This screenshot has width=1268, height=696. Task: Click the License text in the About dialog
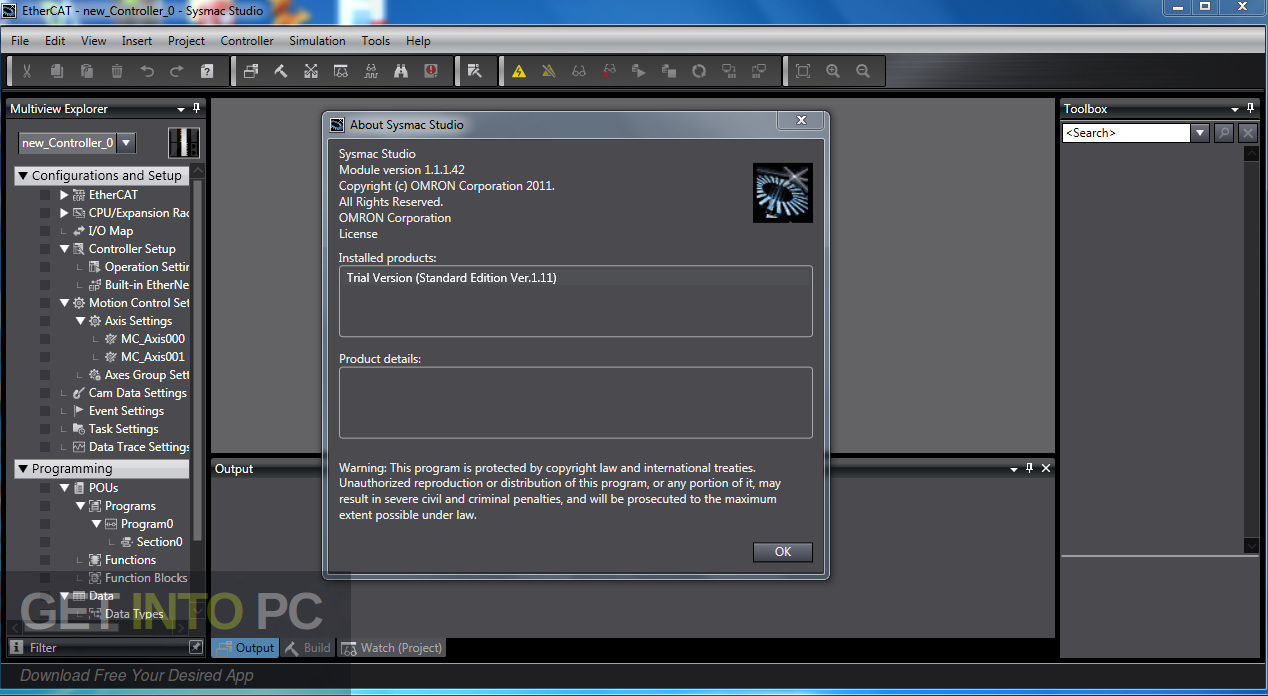coord(358,234)
